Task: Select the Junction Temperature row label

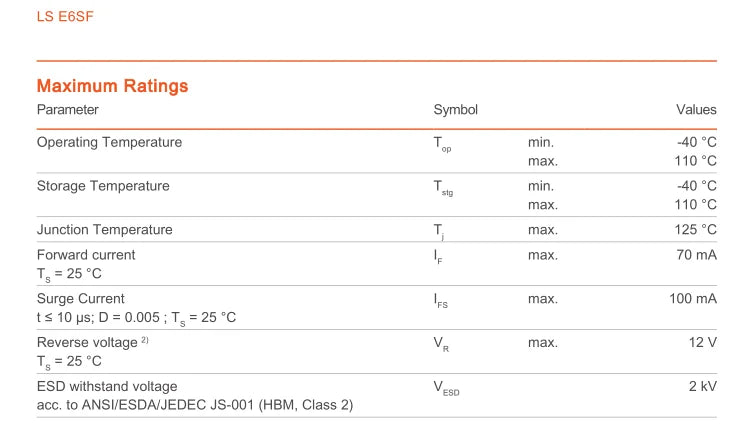Action: 104,230
